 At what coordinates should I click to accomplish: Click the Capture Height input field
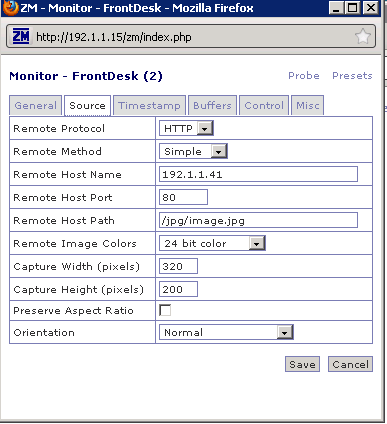pos(178,289)
